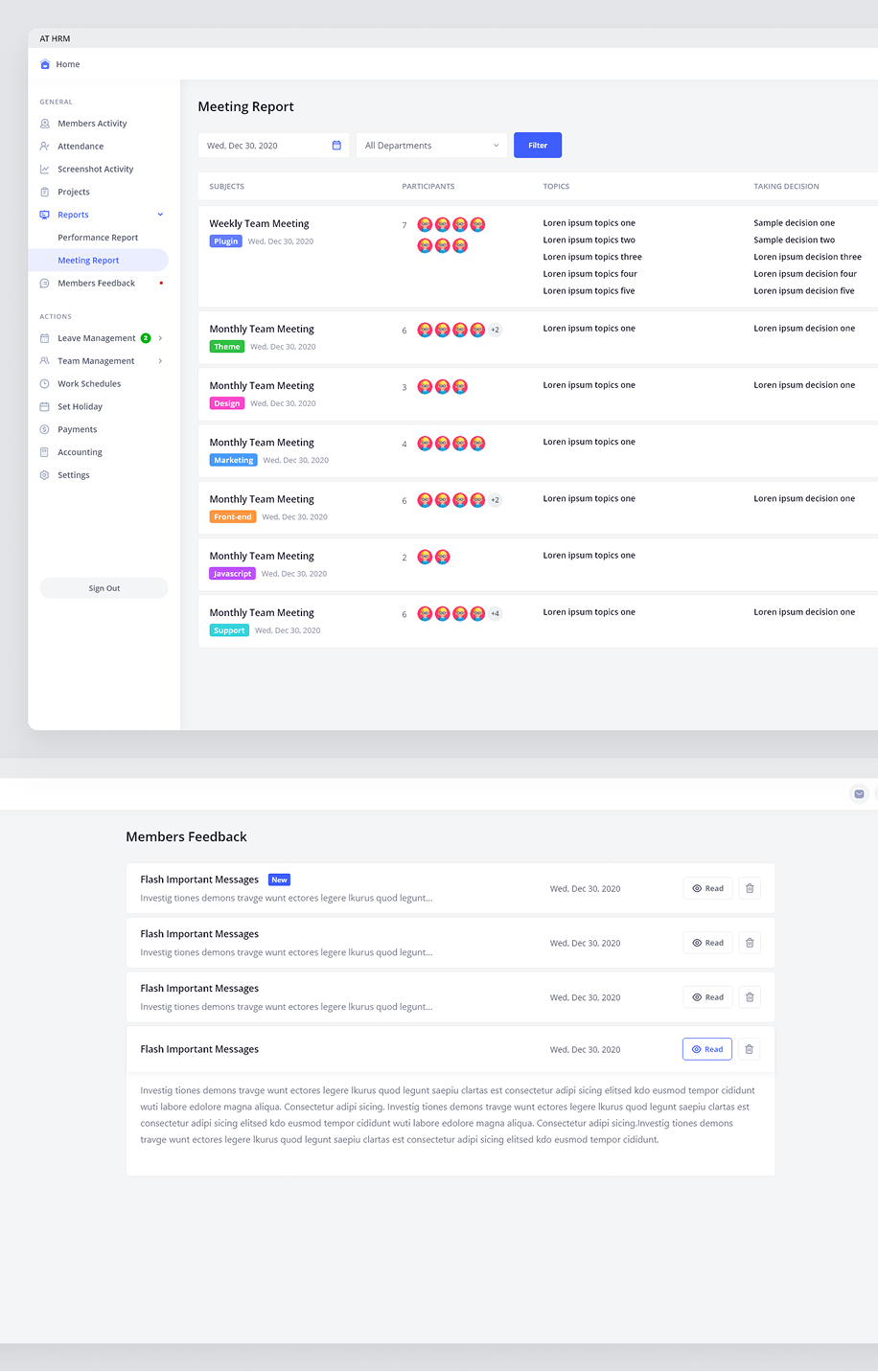Click the Members Activity sidebar icon
Viewport: 878px width, 1372px height.
click(x=44, y=124)
